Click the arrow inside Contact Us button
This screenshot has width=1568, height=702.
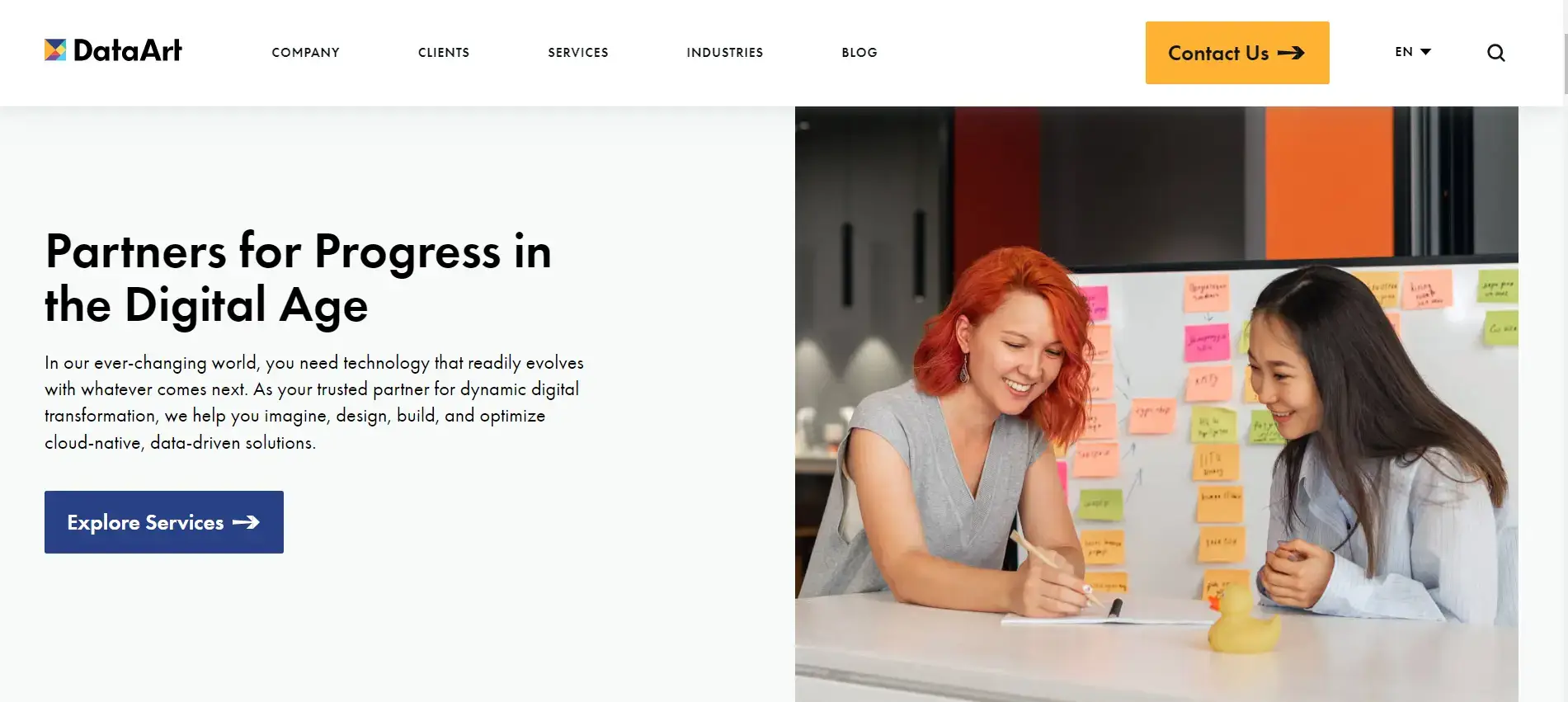pyautogui.click(x=1291, y=53)
